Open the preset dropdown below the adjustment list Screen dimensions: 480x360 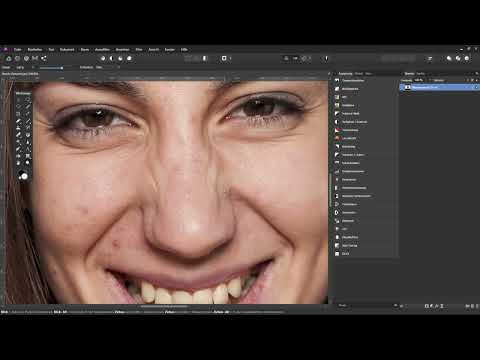click(x=367, y=305)
